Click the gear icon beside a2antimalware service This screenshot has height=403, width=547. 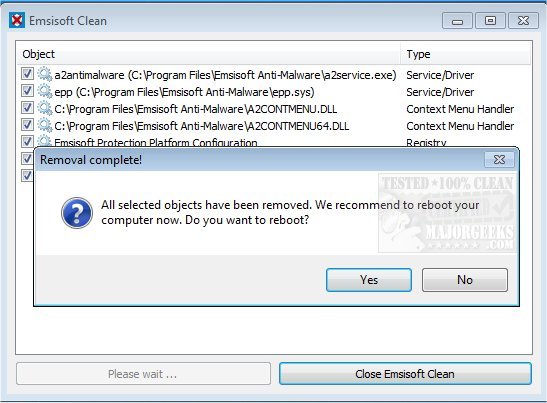point(45,74)
